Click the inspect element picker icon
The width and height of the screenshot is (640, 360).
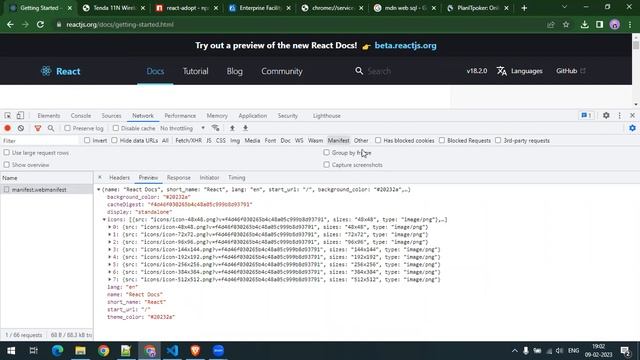(8, 116)
